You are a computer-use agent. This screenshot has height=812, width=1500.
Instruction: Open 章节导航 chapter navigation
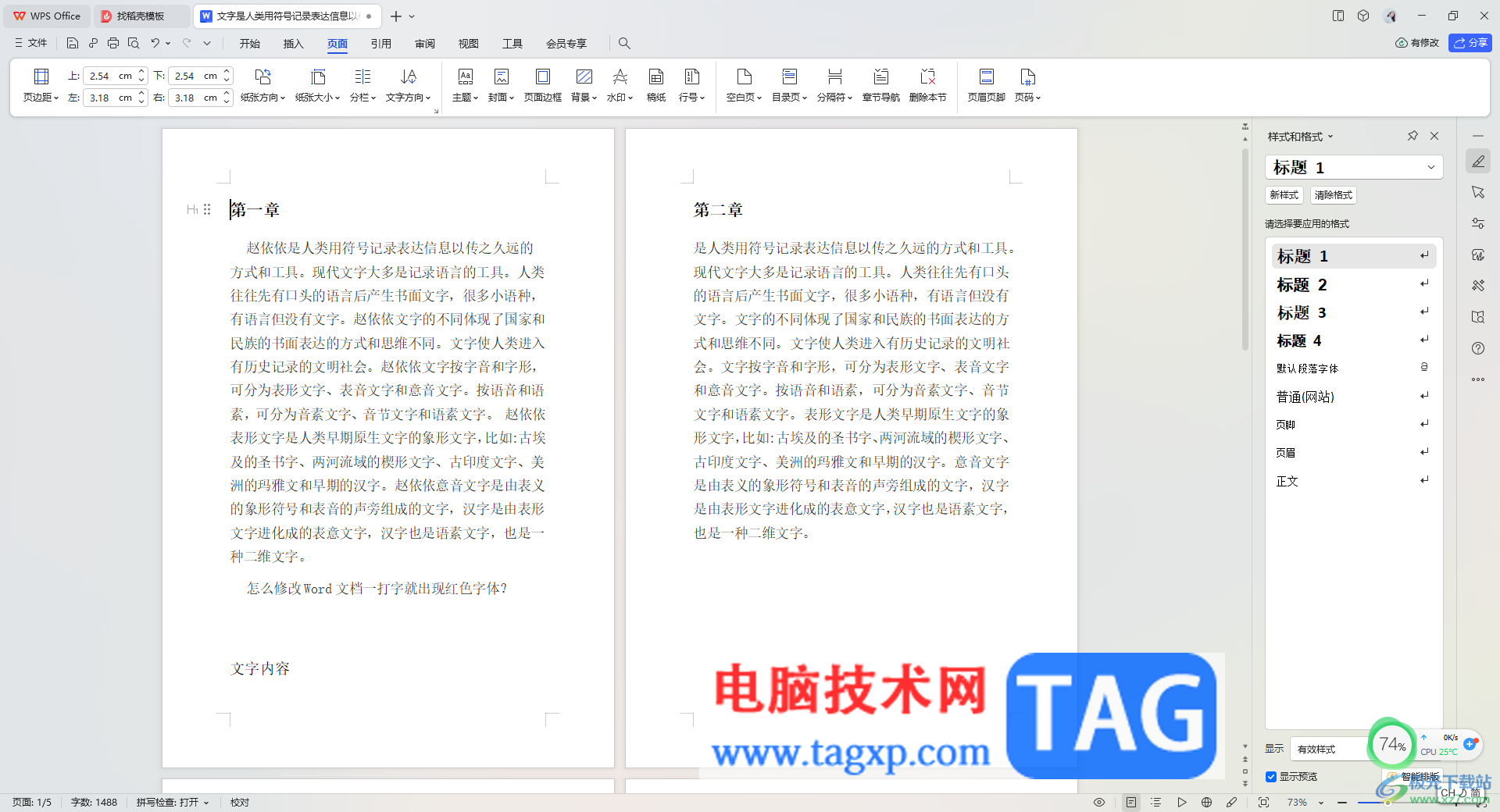pyautogui.click(x=880, y=85)
